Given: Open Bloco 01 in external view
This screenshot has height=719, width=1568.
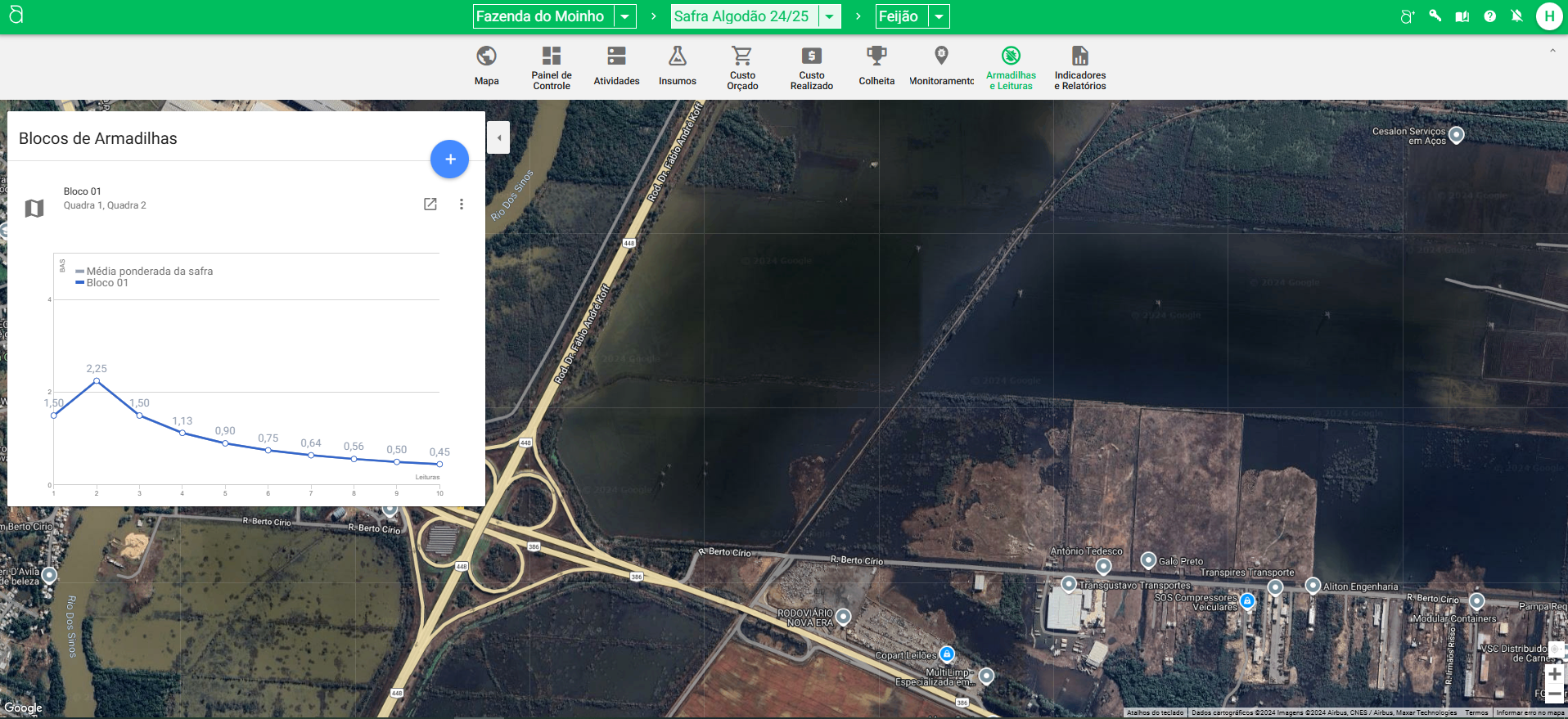Looking at the screenshot, I should pyautogui.click(x=430, y=204).
